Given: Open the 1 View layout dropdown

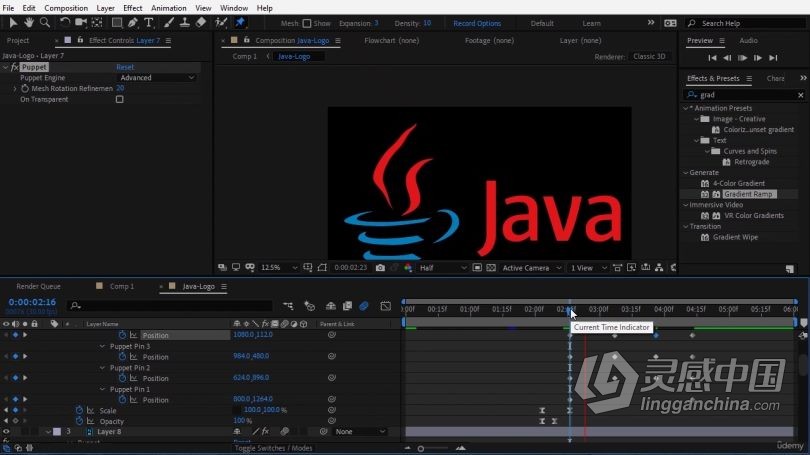Looking at the screenshot, I should [587, 268].
